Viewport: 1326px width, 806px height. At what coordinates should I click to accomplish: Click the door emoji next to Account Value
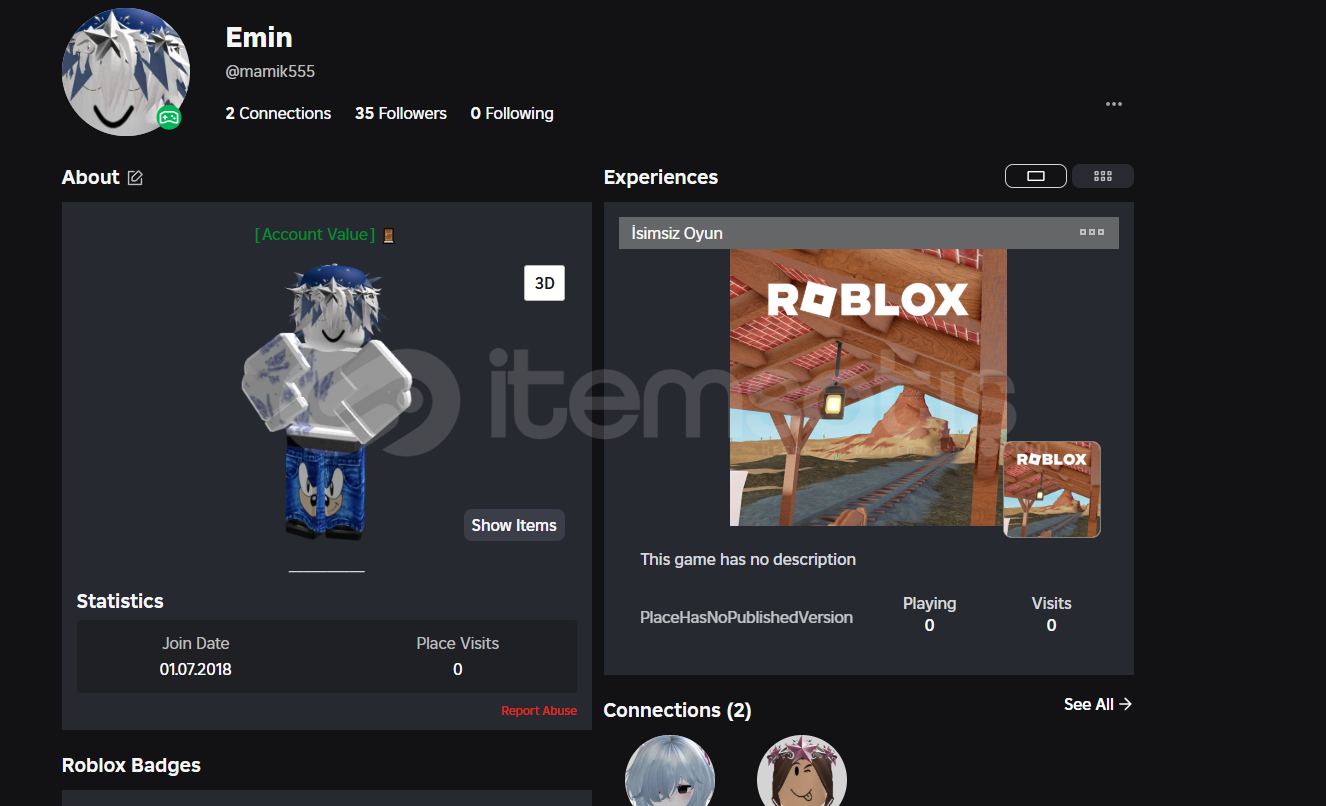click(x=389, y=235)
